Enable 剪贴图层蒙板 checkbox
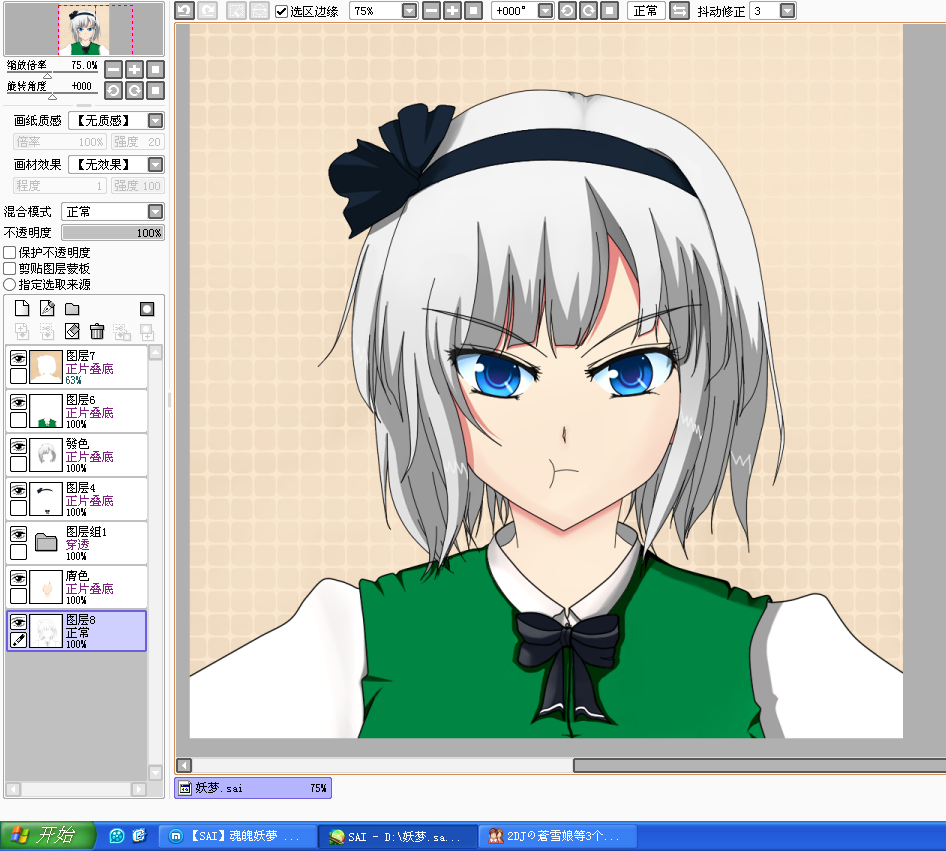The height and width of the screenshot is (851, 946). pos(10,268)
